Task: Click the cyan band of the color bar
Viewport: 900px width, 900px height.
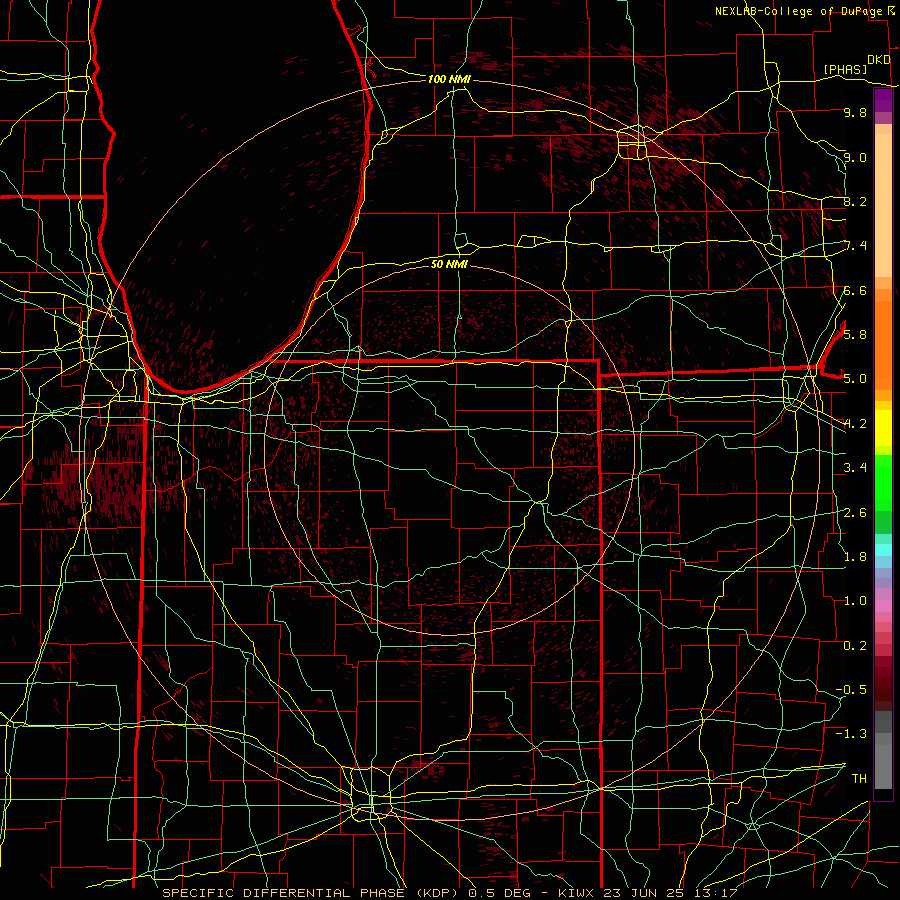Action: 883,550
